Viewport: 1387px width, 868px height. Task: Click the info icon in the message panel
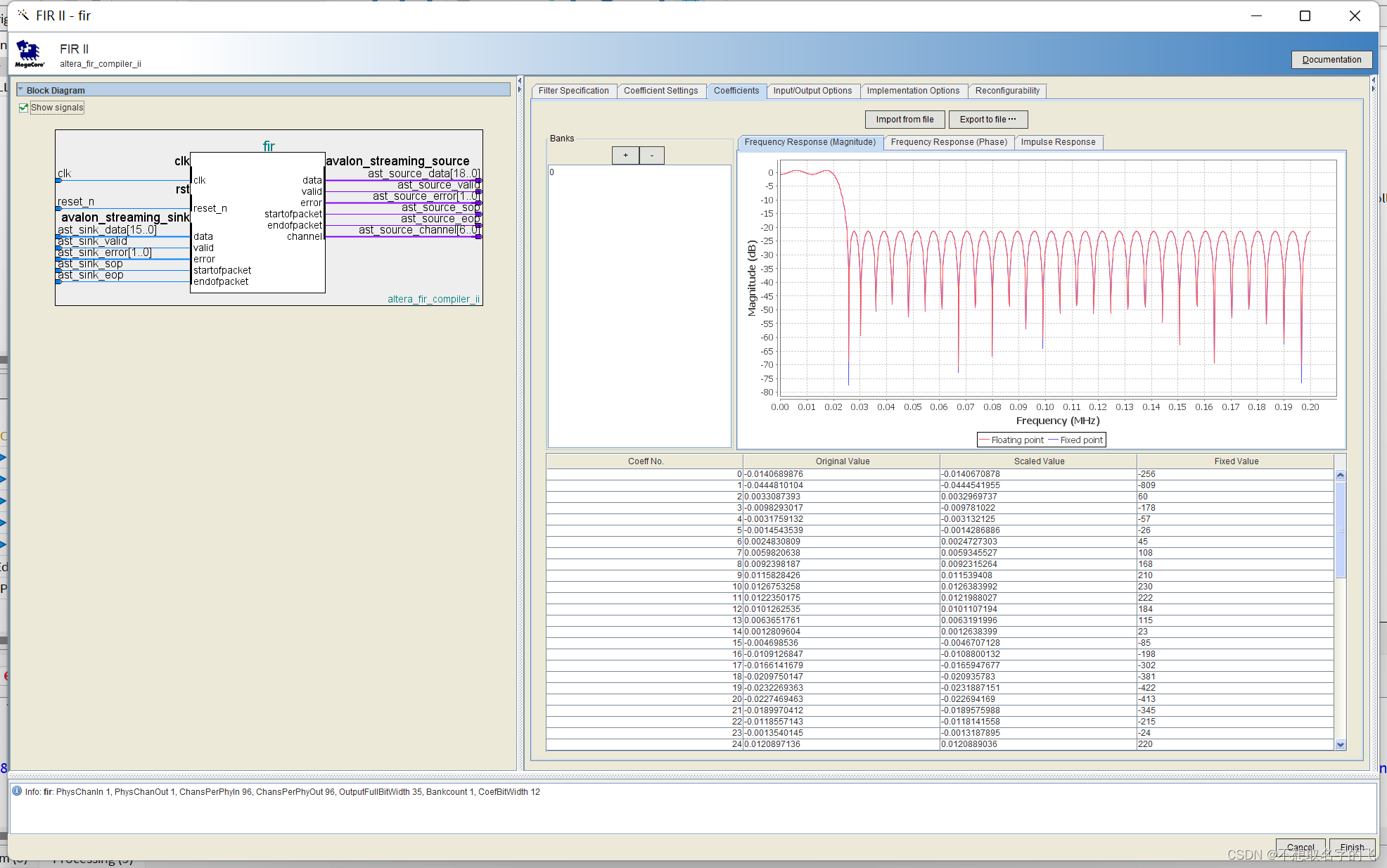pos(17,791)
